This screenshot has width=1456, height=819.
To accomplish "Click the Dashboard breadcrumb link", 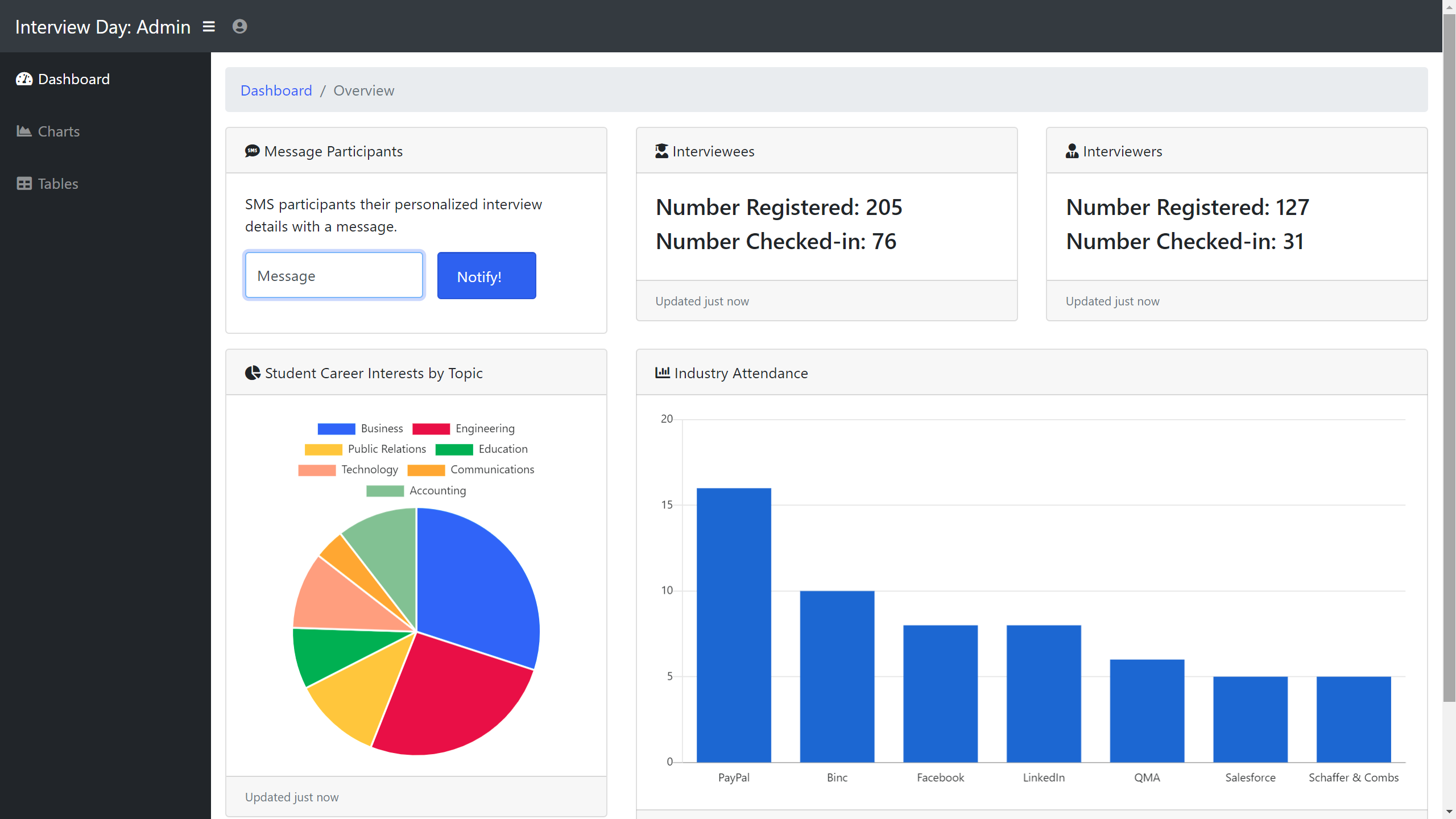I will pyautogui.click(x=276, y=90).
